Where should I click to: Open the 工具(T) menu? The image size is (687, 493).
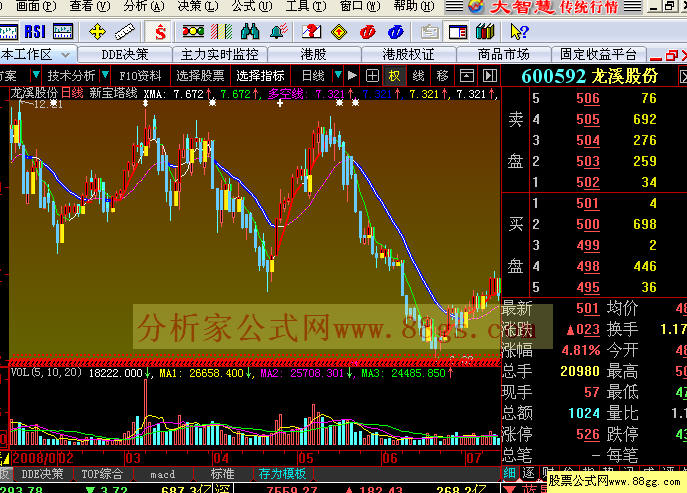(306, 6)
